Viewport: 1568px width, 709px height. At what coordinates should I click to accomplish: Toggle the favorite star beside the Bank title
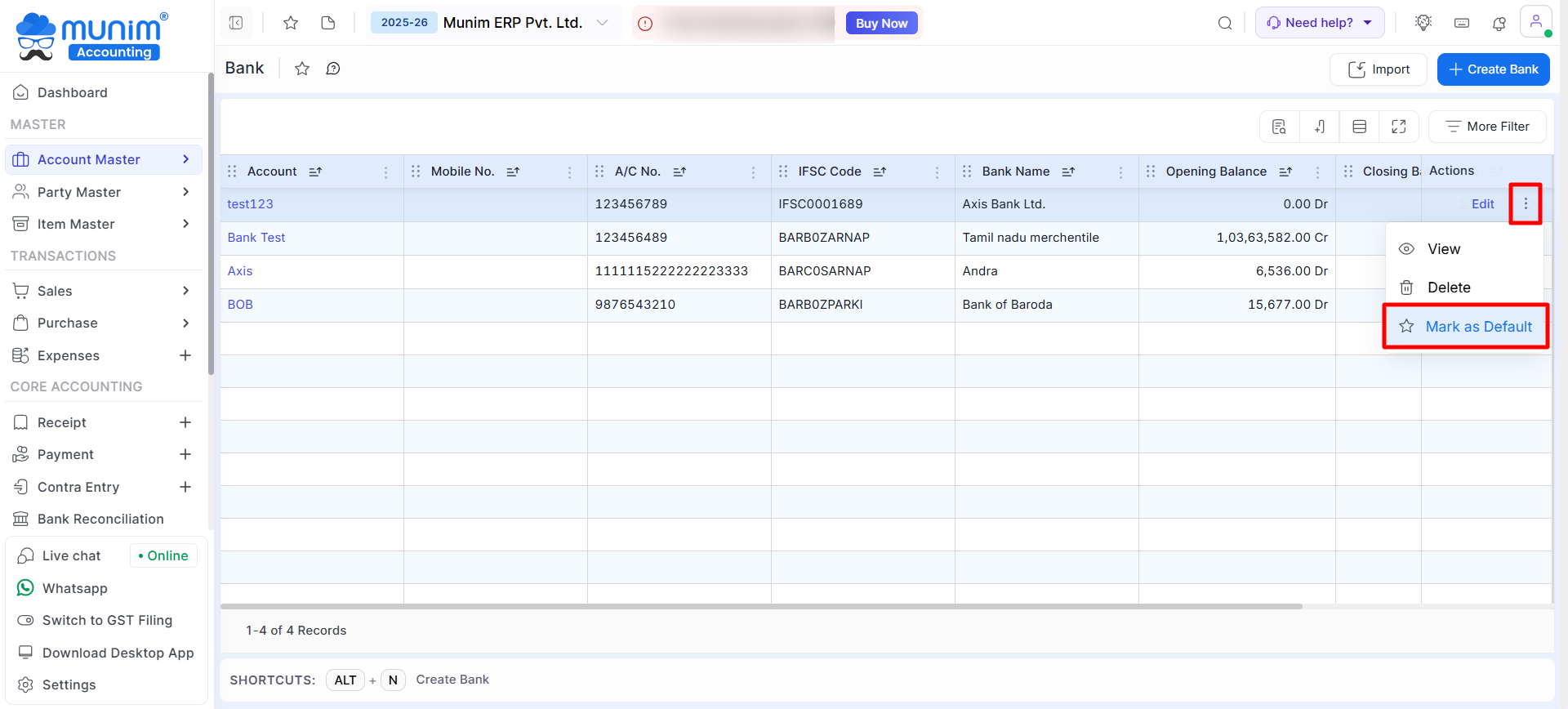pos(302,69)
